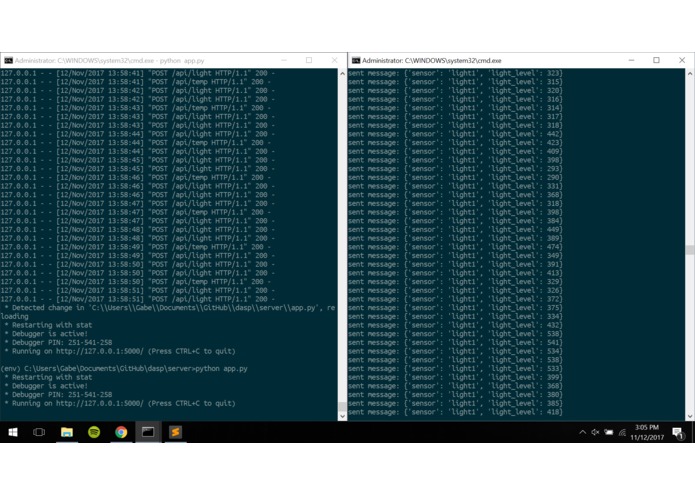The width and height of the screenshot is (695, 494).
Task: Open the Windows Start menu
Action: coord(13,432)
